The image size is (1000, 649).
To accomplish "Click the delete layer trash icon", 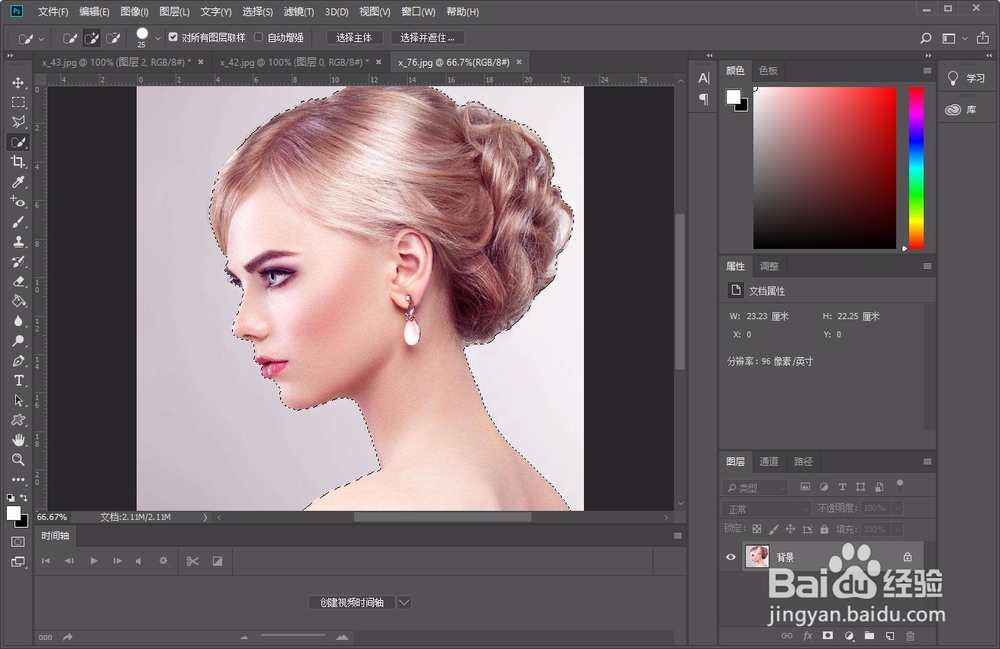I will (910, 636).
